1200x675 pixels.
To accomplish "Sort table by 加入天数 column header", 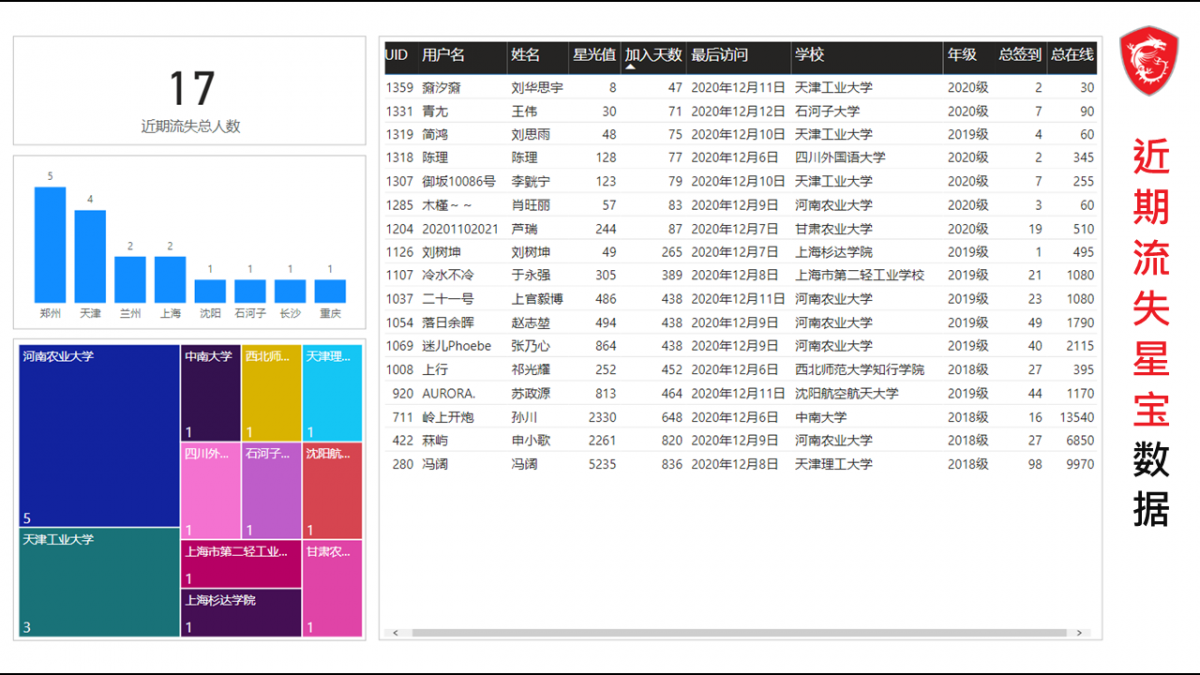I will (653, 55).
